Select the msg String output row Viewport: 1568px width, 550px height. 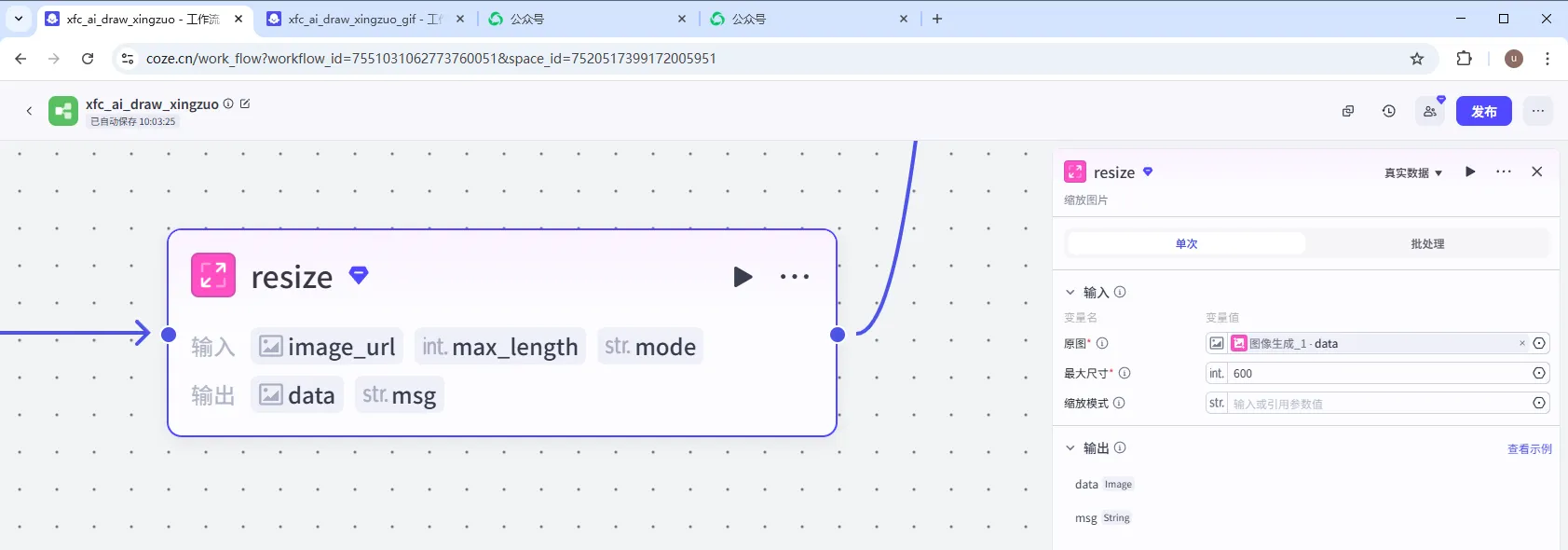(x=1103, y=517)
